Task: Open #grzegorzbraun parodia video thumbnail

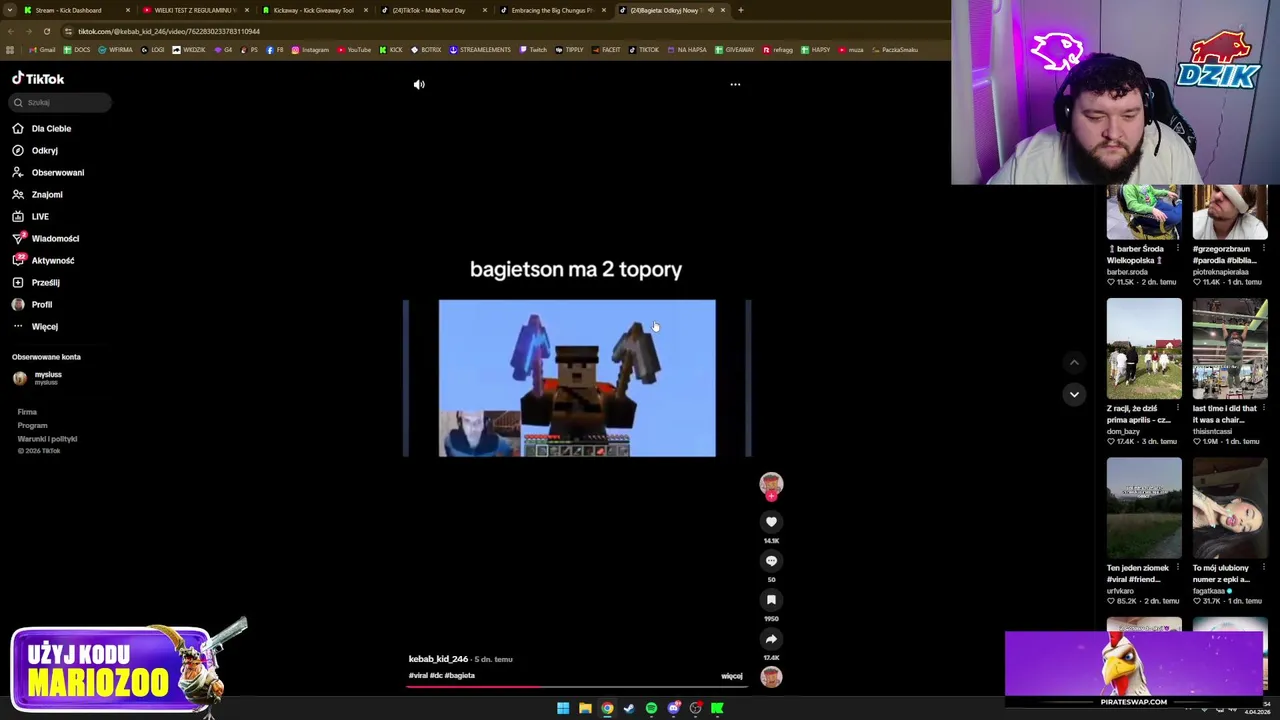Action: point(1230,212)
